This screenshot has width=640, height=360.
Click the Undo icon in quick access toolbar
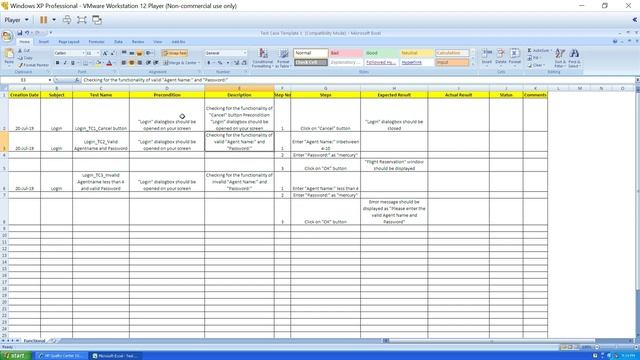point(27,33)
